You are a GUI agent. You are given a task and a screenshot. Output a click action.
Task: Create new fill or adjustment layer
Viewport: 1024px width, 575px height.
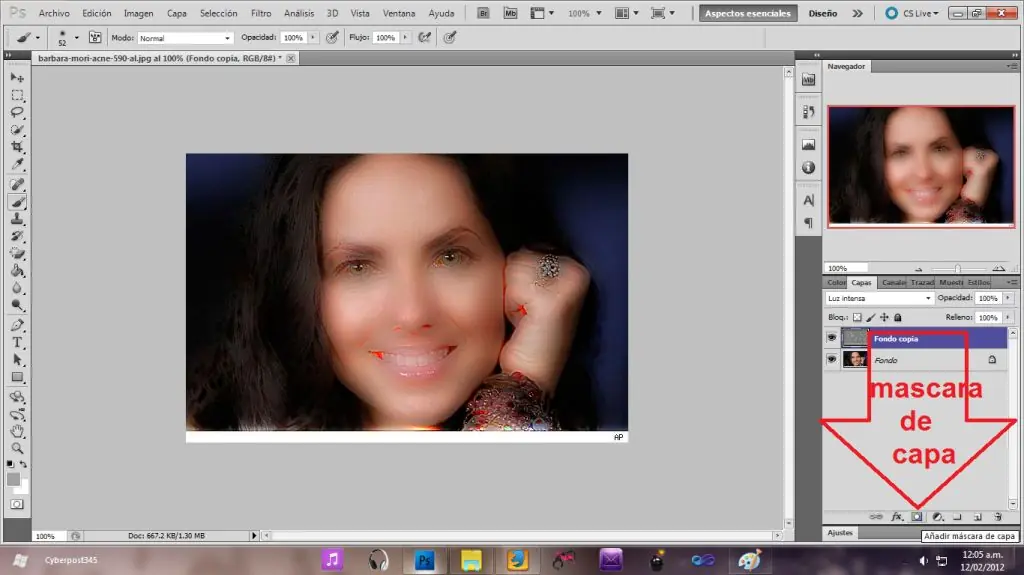coord(937,517)
